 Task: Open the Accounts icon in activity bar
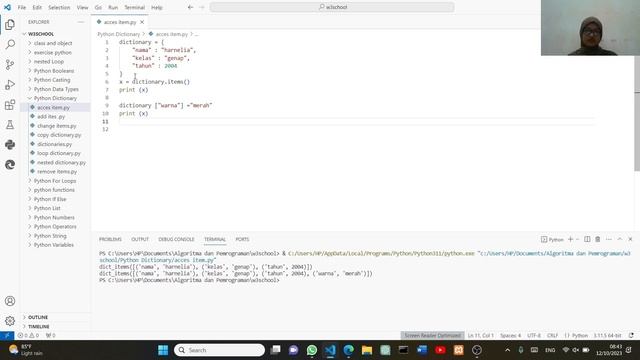coord(10,301)
